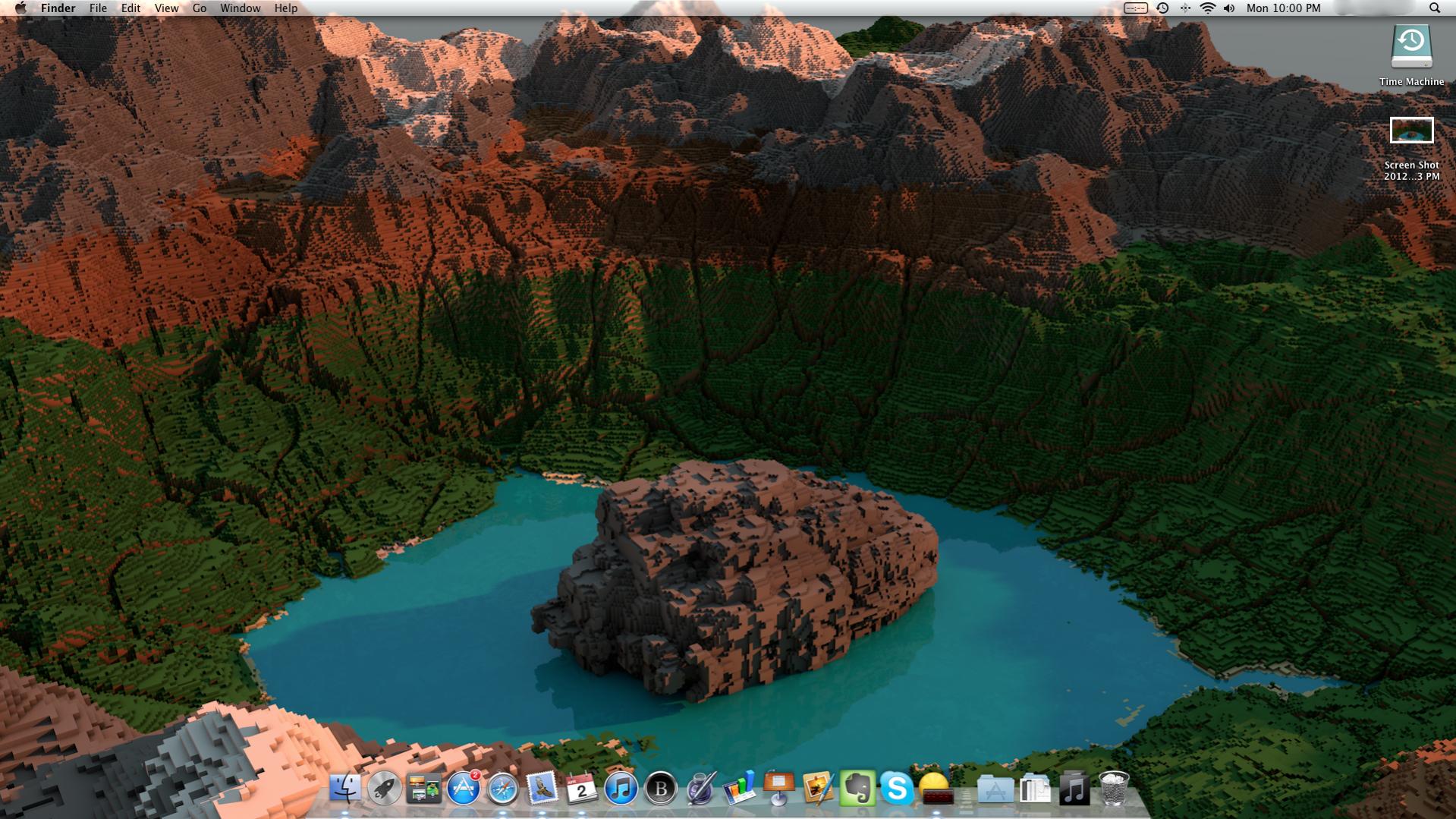Open the Window menu

click(240, 8)
